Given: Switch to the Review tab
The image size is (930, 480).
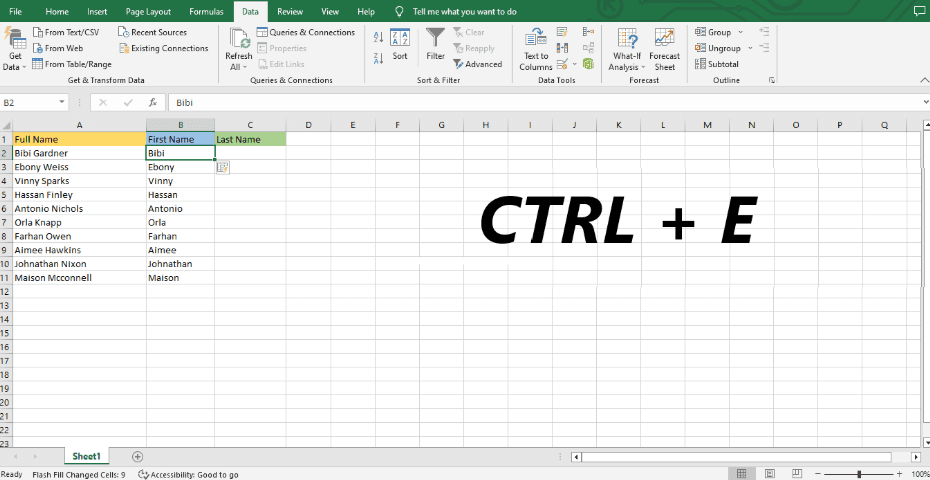Looking at the screenshot, I should point(290,11).
